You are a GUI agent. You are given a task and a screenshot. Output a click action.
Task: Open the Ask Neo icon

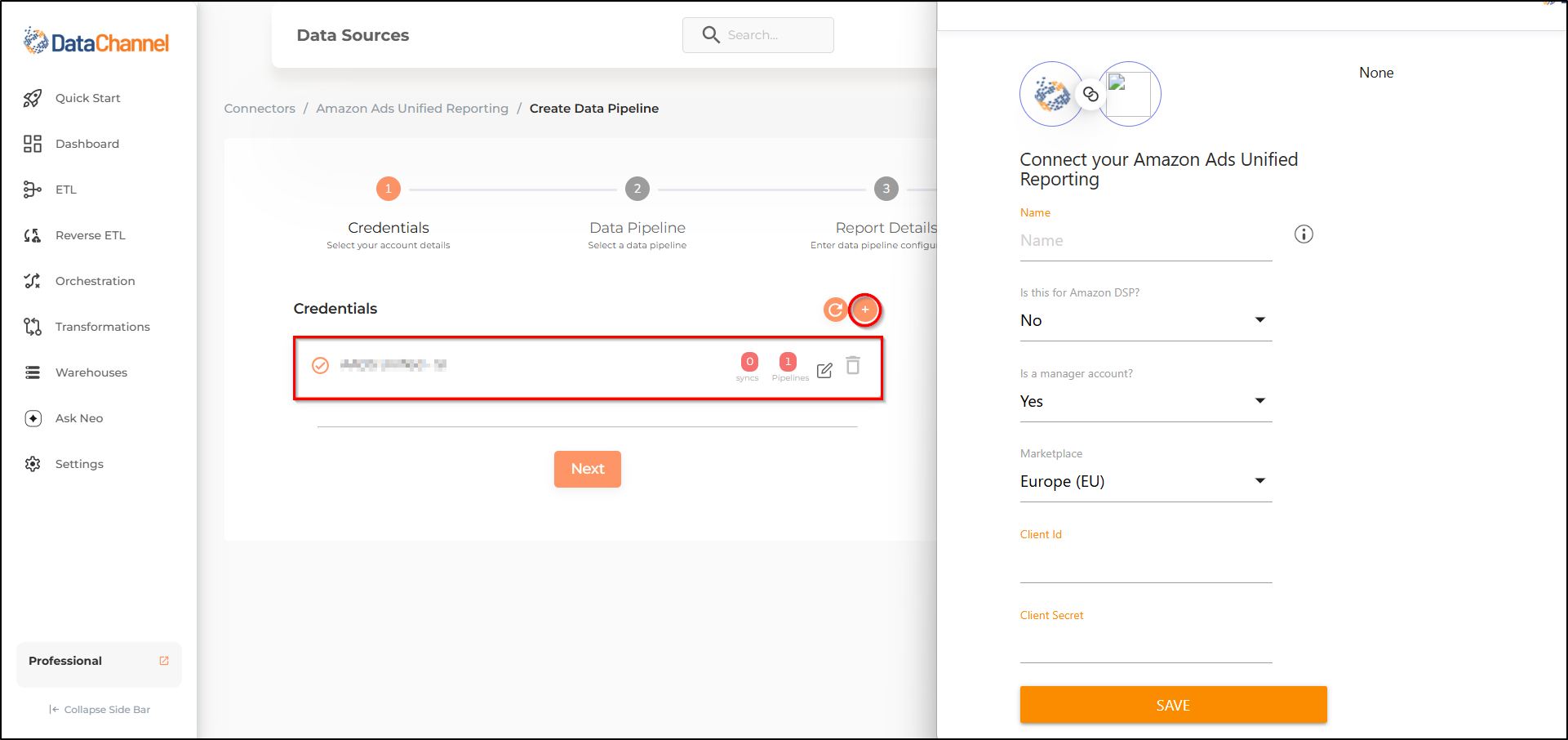(33, 418)
